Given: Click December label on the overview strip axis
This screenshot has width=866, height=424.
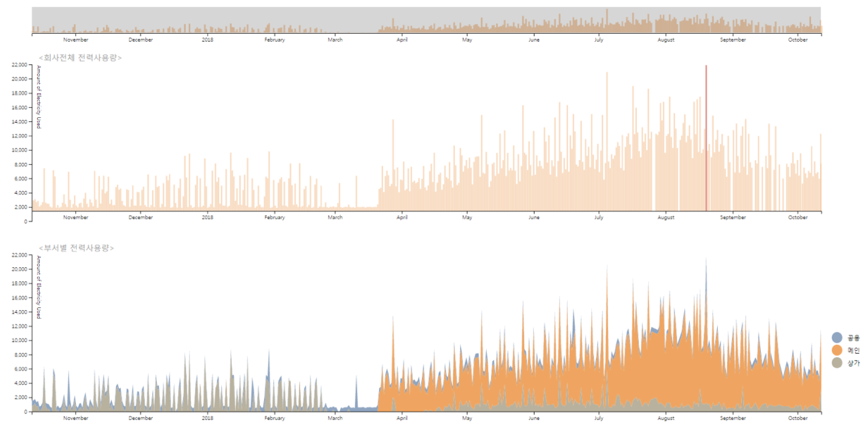Looking at the screenshot, I should coord(141,40).
